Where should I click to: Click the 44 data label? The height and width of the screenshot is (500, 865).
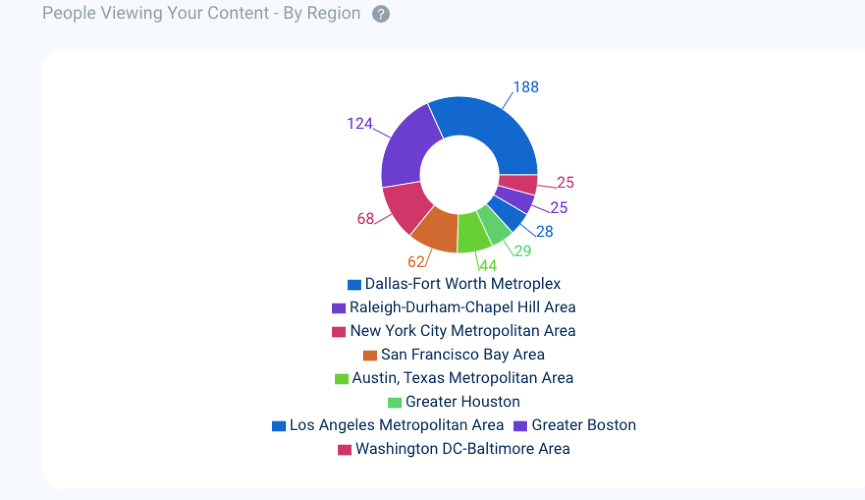pos(487,266)
